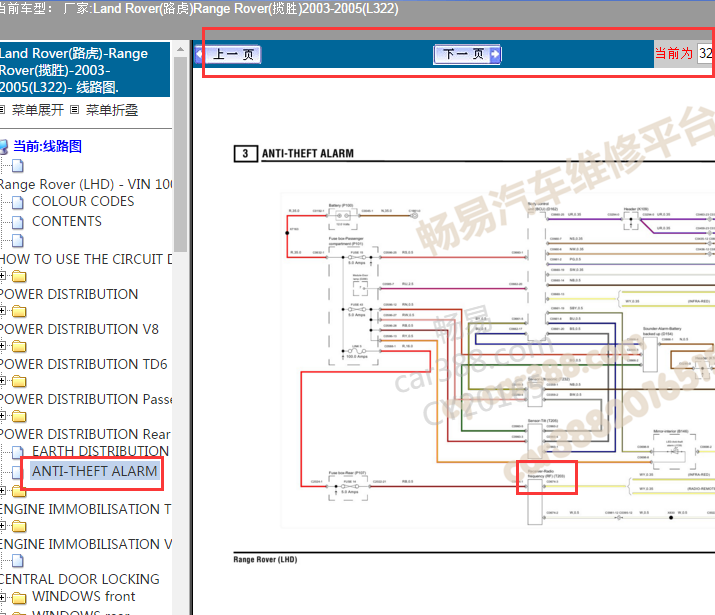Click the 当前为 page label
This screenshot has height=615, width=715.
674,54
